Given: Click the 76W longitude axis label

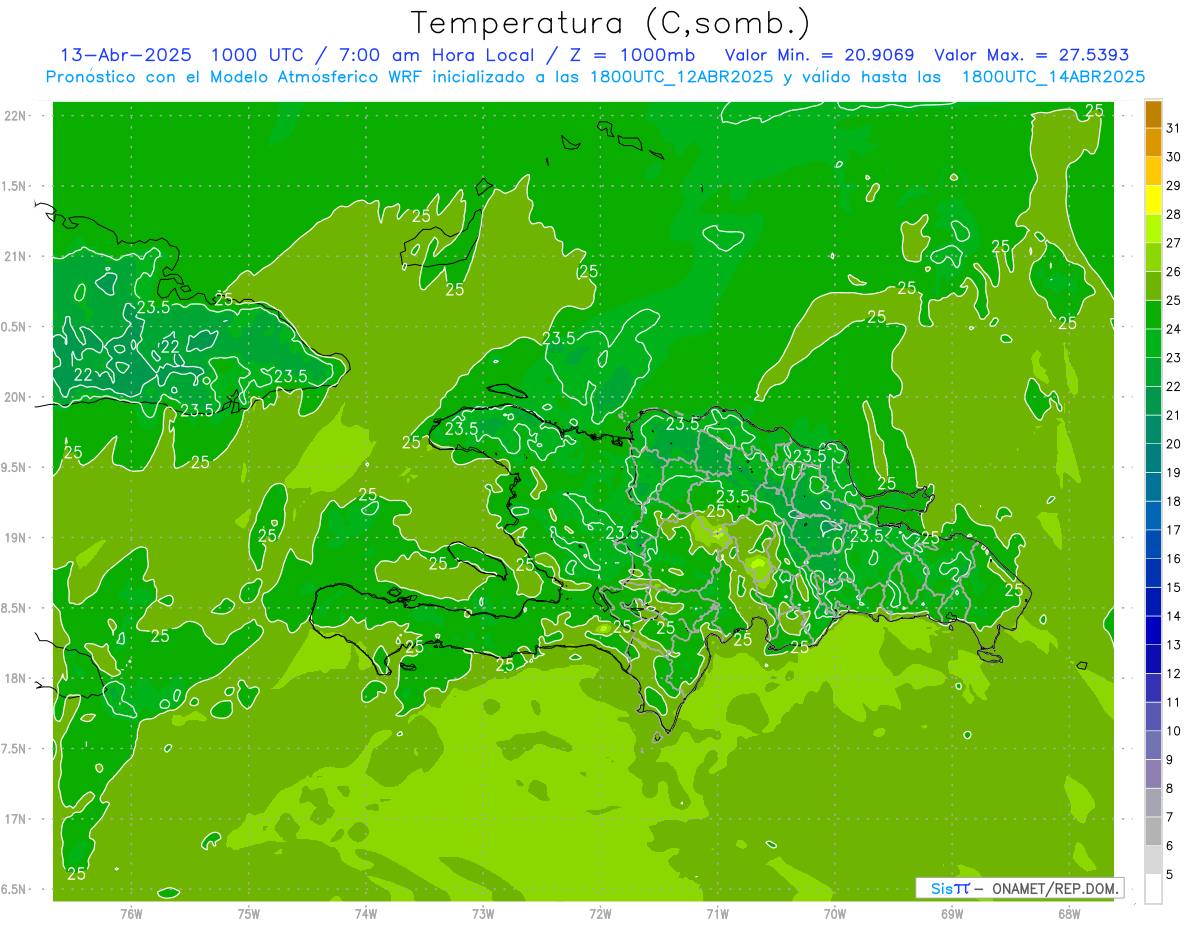Looking at the screenshot, I should coord(131,914).
